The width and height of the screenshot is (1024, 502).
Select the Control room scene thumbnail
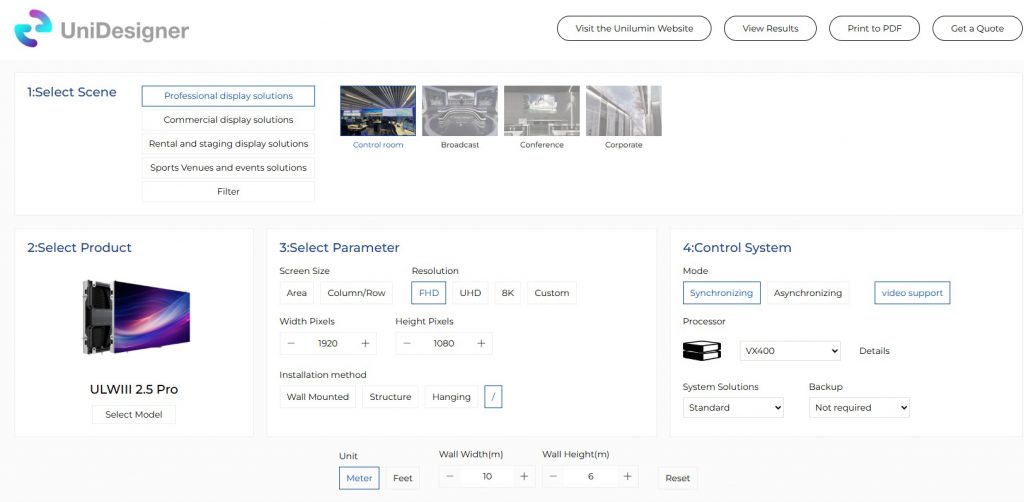point(378,111)
